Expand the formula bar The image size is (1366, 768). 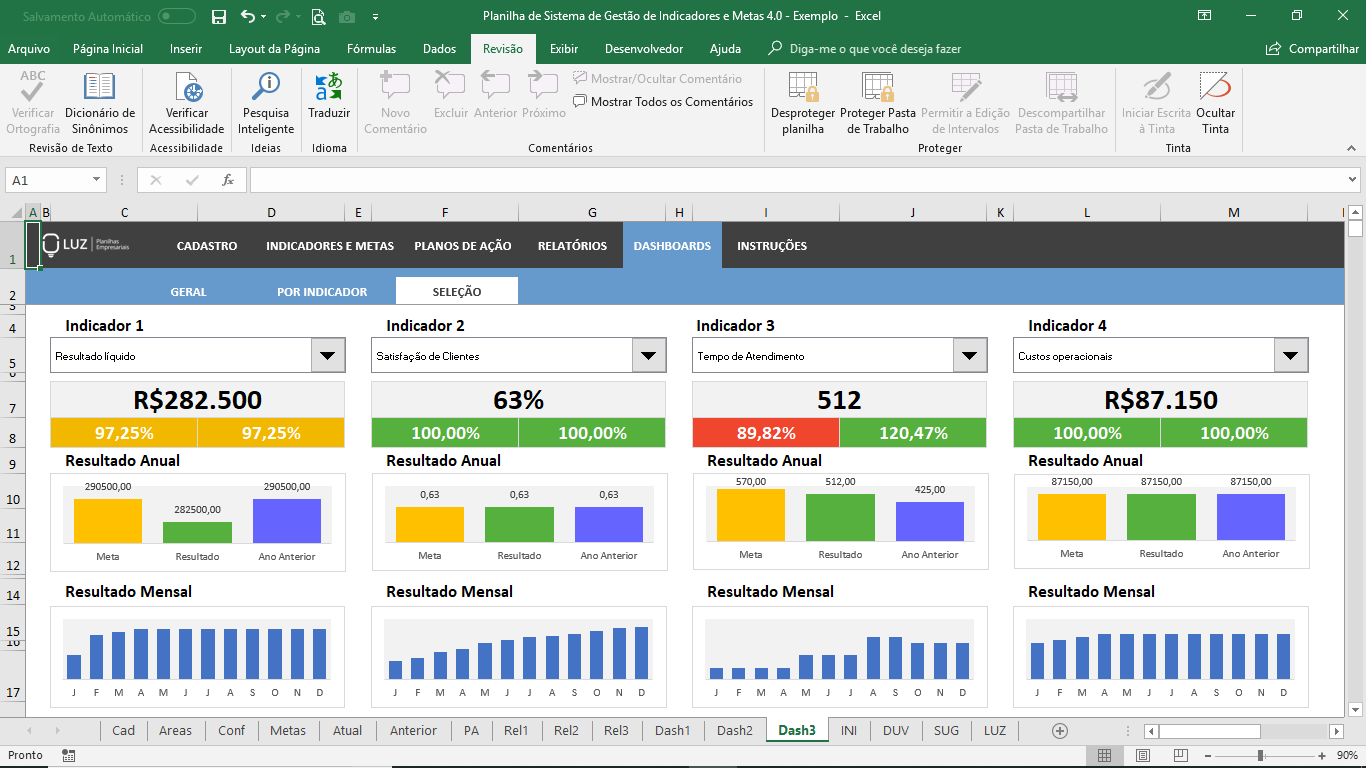point(1352,180)
